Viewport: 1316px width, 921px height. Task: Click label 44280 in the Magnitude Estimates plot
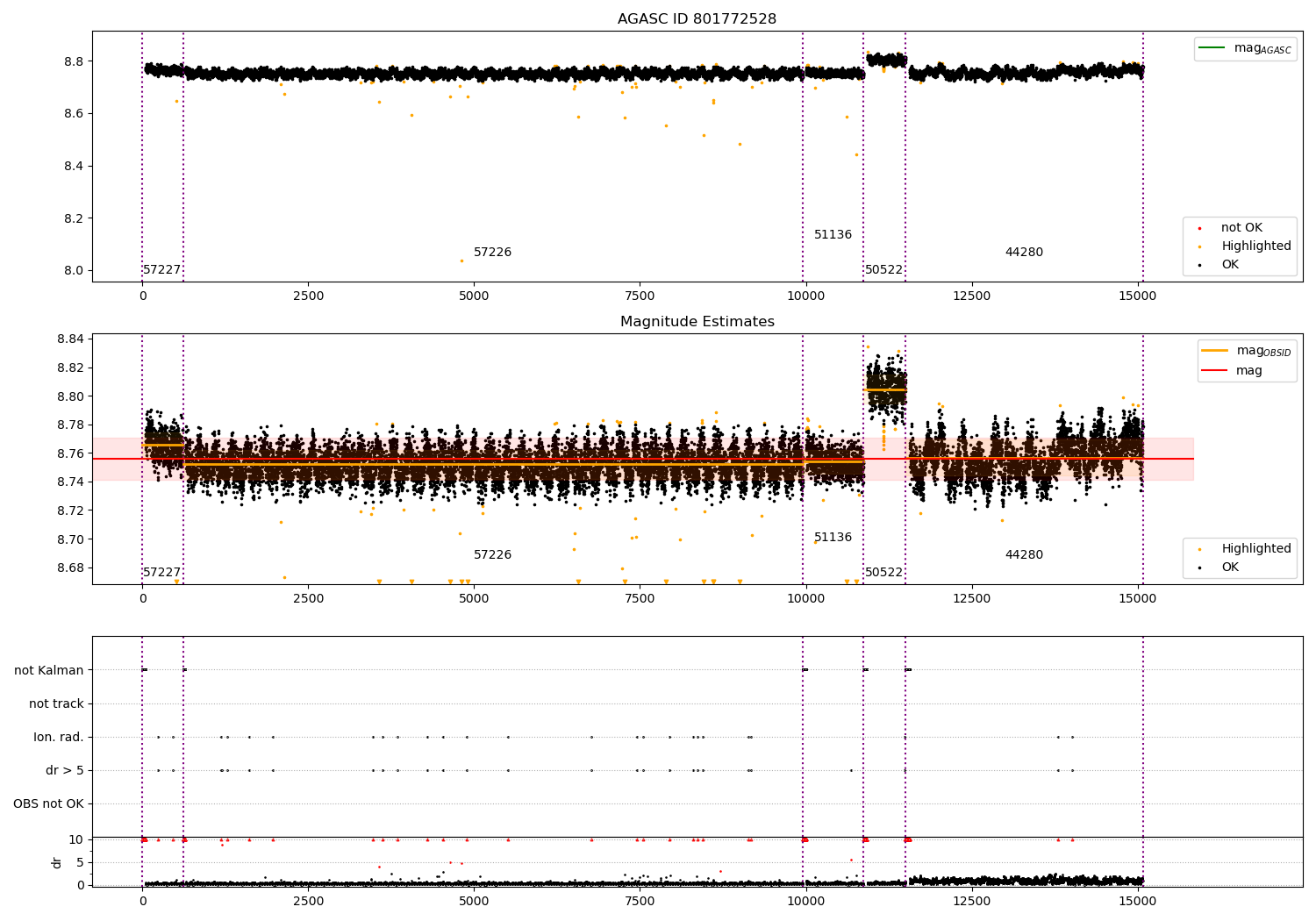[x=1024, y=555]
